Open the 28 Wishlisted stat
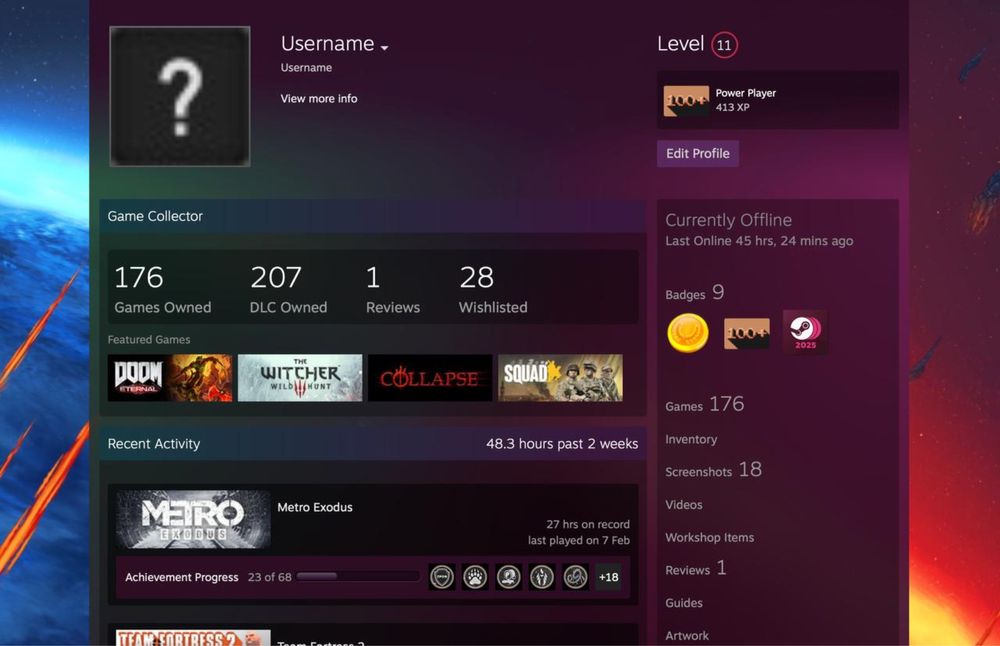This screenshot has width=1000, height=646. (x=493, y=289)
